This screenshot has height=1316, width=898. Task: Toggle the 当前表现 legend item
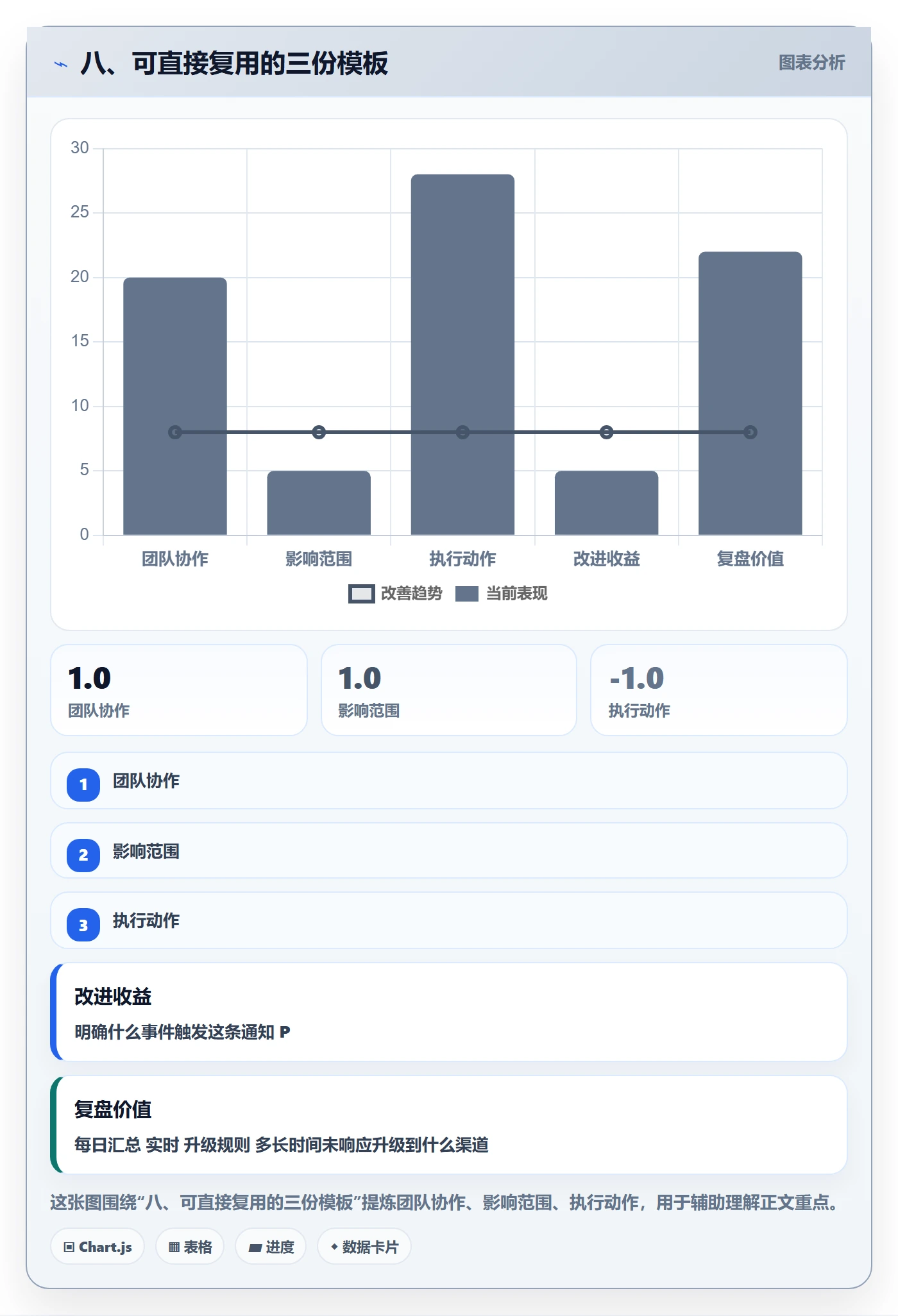(x=501, y=594)
